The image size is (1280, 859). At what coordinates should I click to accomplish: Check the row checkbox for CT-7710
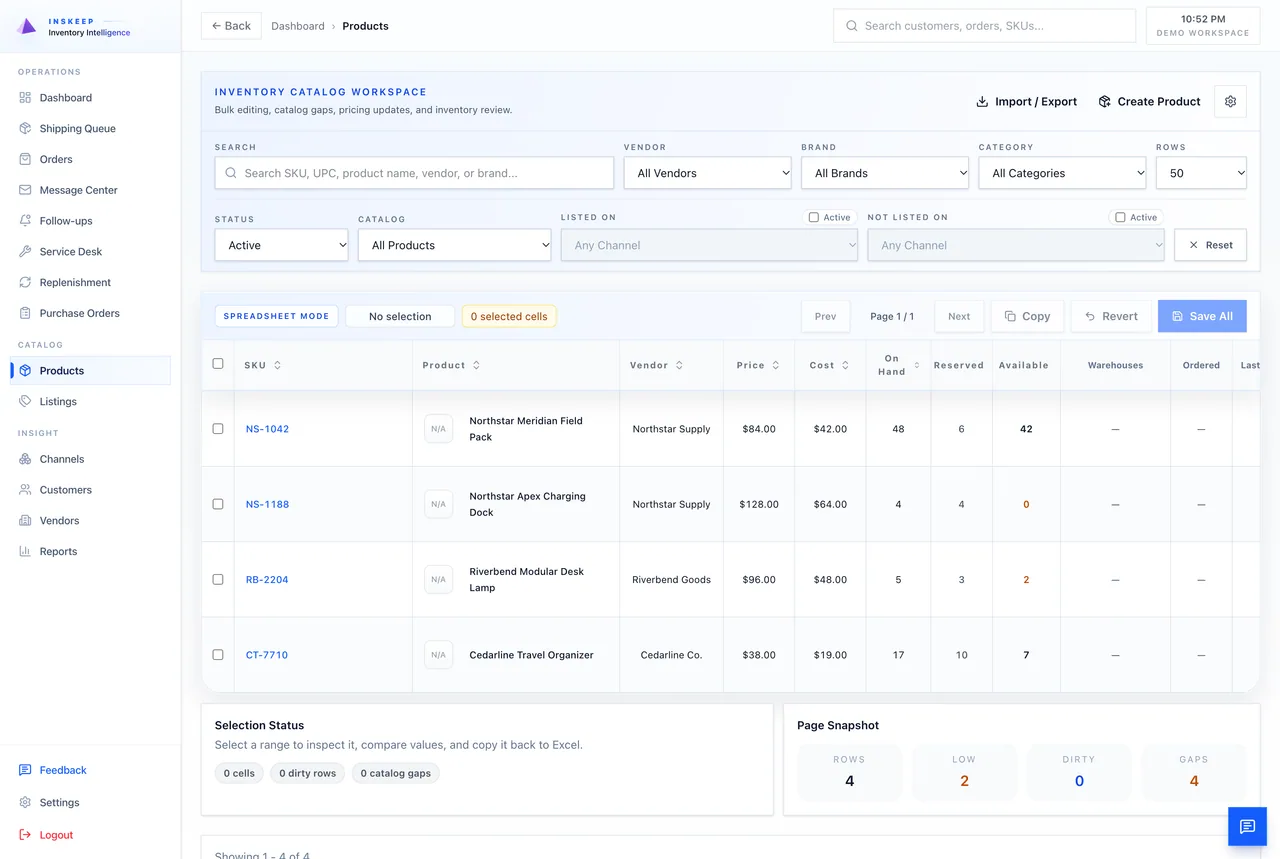(218, 655)
